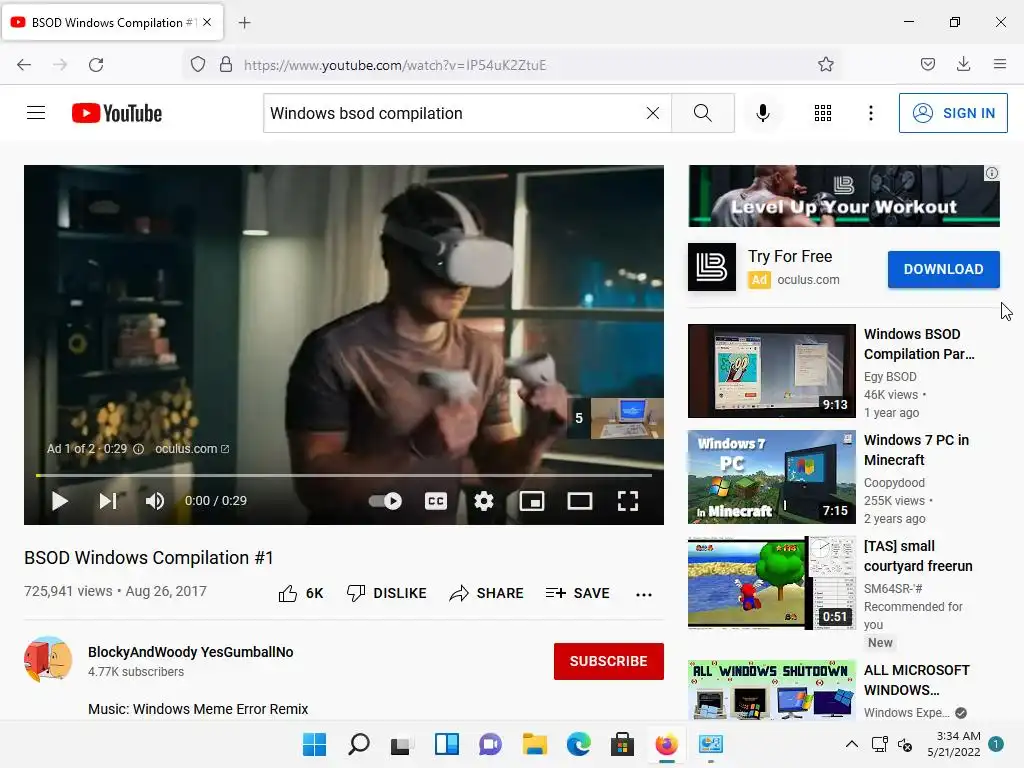Mute the video volume

coord(155,501)
